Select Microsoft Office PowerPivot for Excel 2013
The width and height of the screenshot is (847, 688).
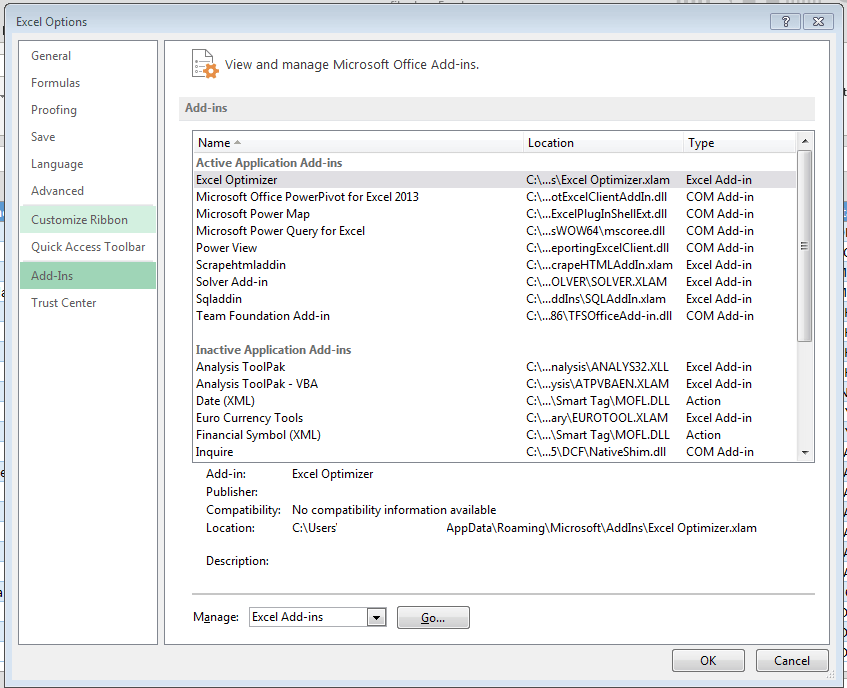click(x=494, y=197)
